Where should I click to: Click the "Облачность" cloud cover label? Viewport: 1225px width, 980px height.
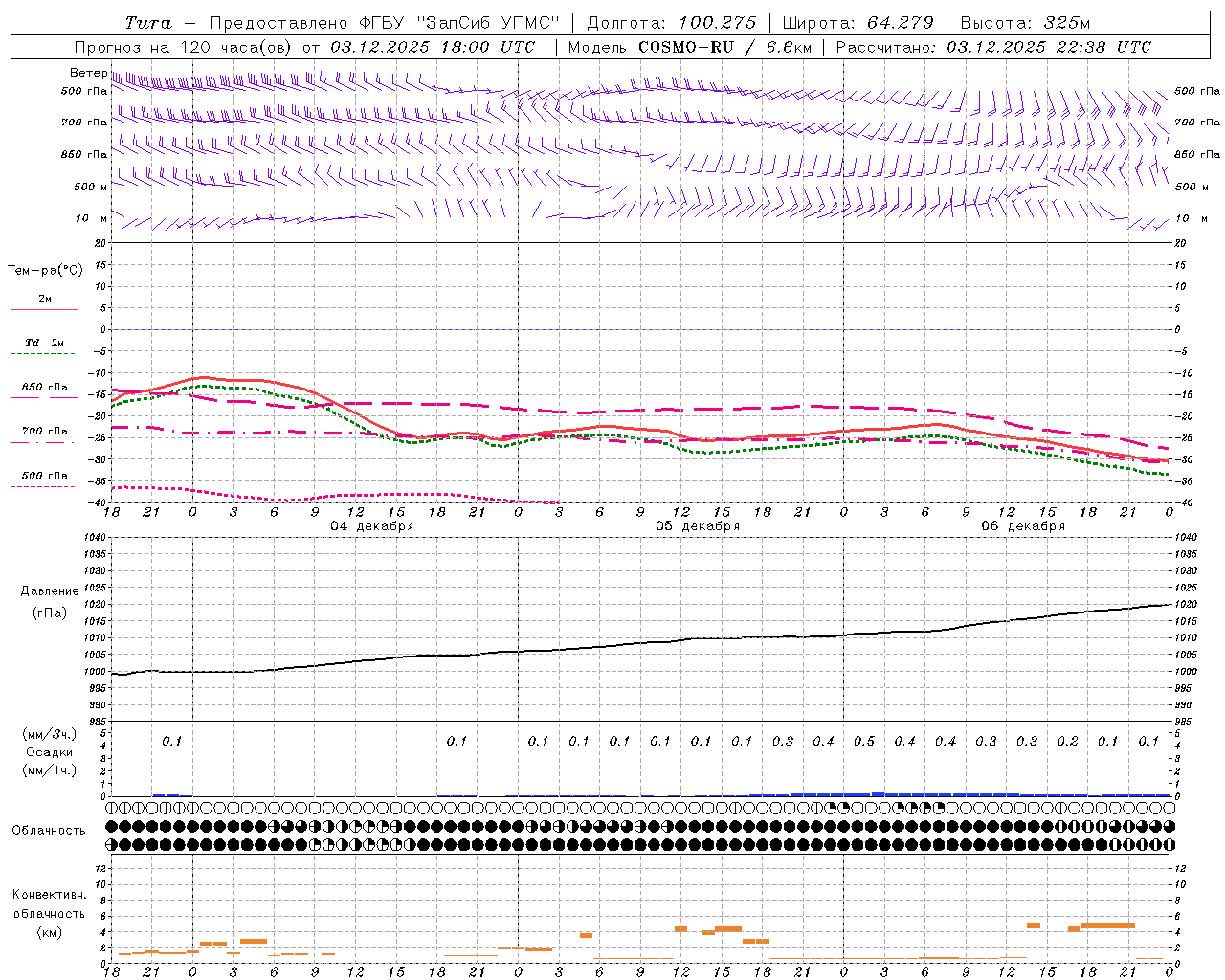(49, 831)
